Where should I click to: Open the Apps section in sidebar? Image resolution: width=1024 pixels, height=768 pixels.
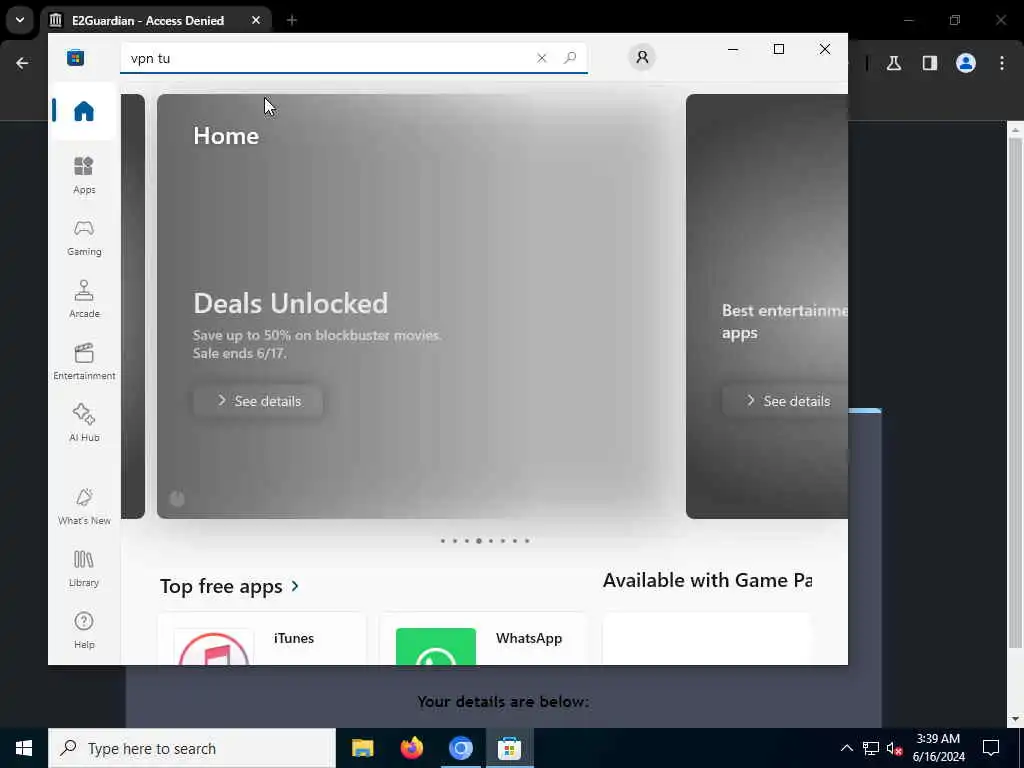click(84, 176)
